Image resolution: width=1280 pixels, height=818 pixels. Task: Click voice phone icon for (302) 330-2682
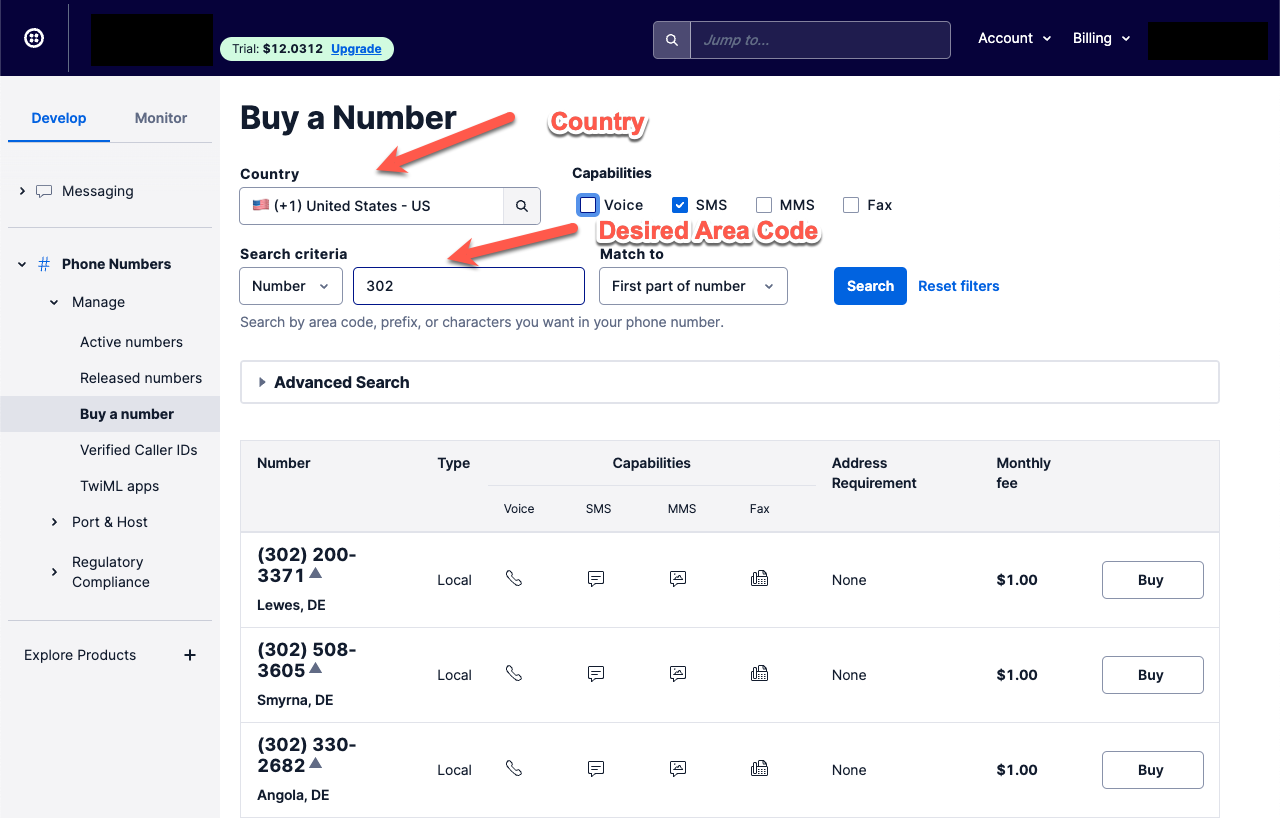(514, 768)
